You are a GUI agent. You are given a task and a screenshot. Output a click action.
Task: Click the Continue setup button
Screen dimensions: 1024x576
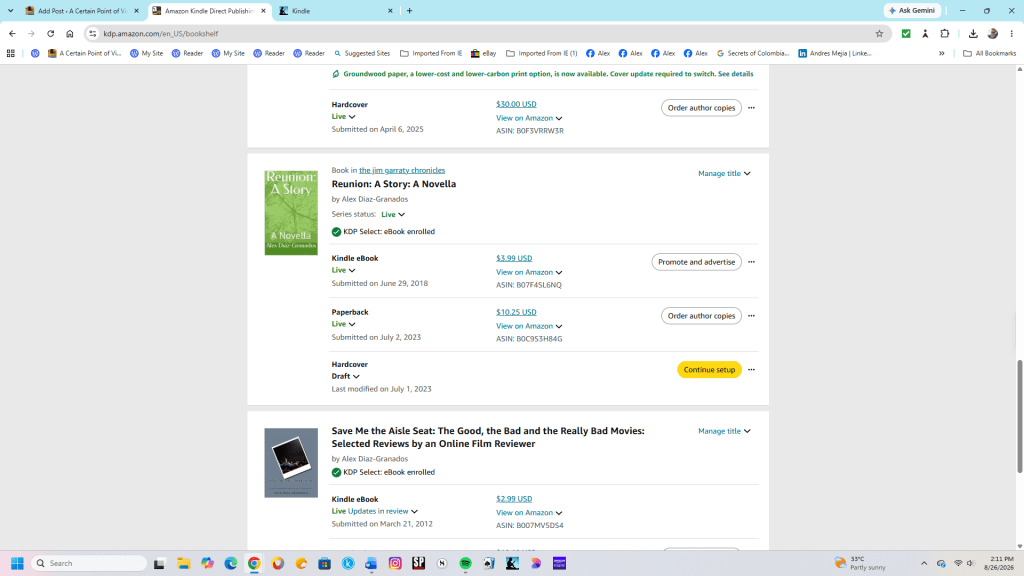(x=709, y=370)
